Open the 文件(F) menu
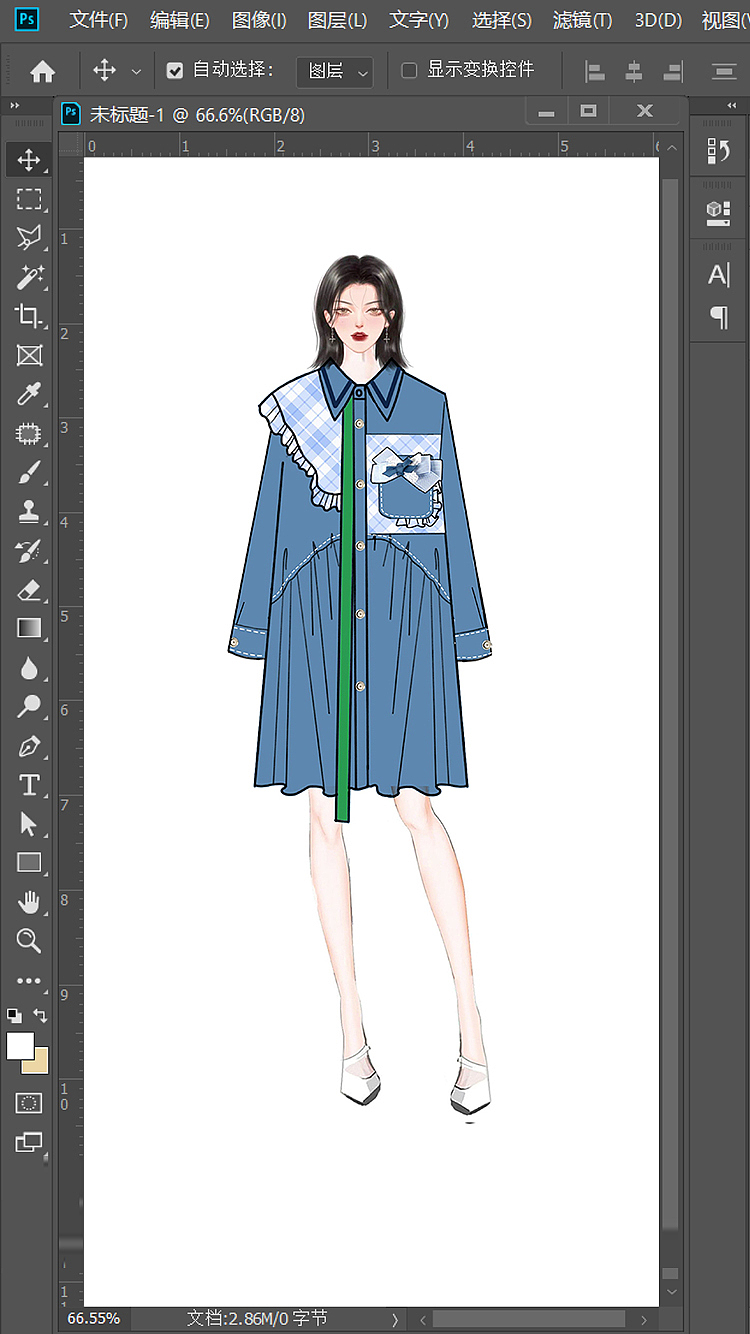Image resolution: width=750 pixels, height=1334 pixels. tap(99, 20)
